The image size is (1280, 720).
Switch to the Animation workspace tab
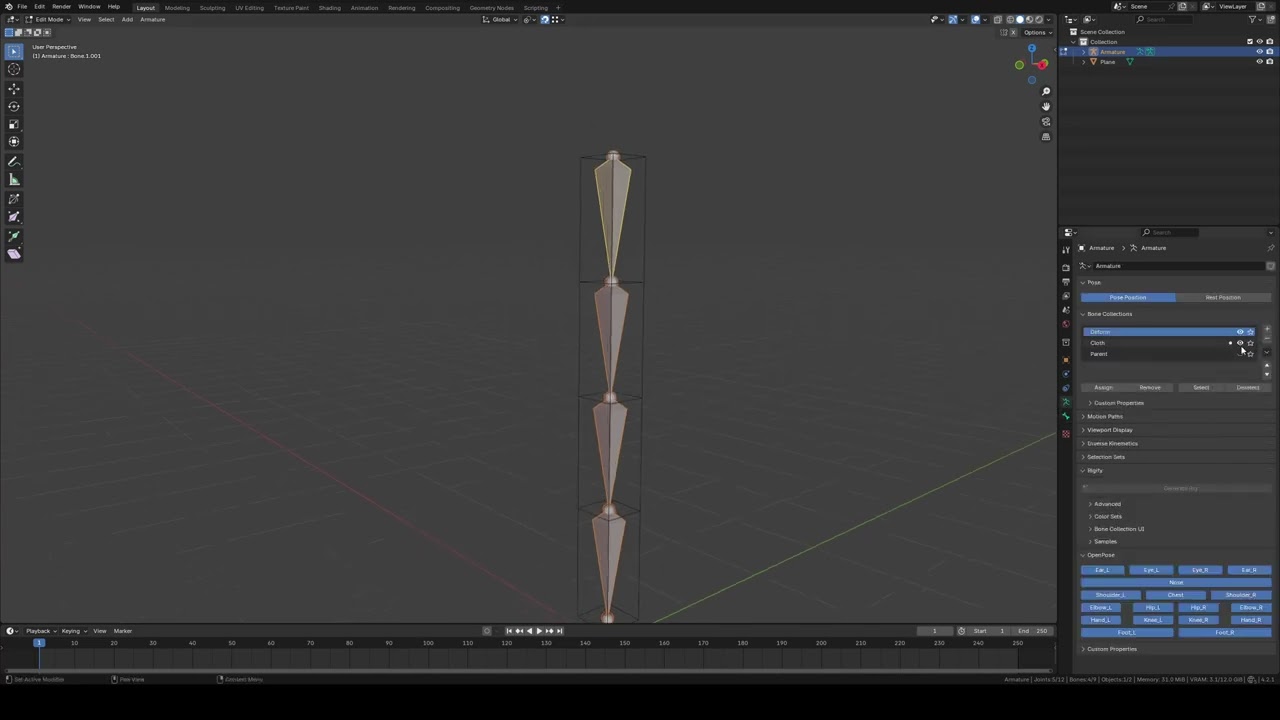pyautogui.click(x=364, y=8)
